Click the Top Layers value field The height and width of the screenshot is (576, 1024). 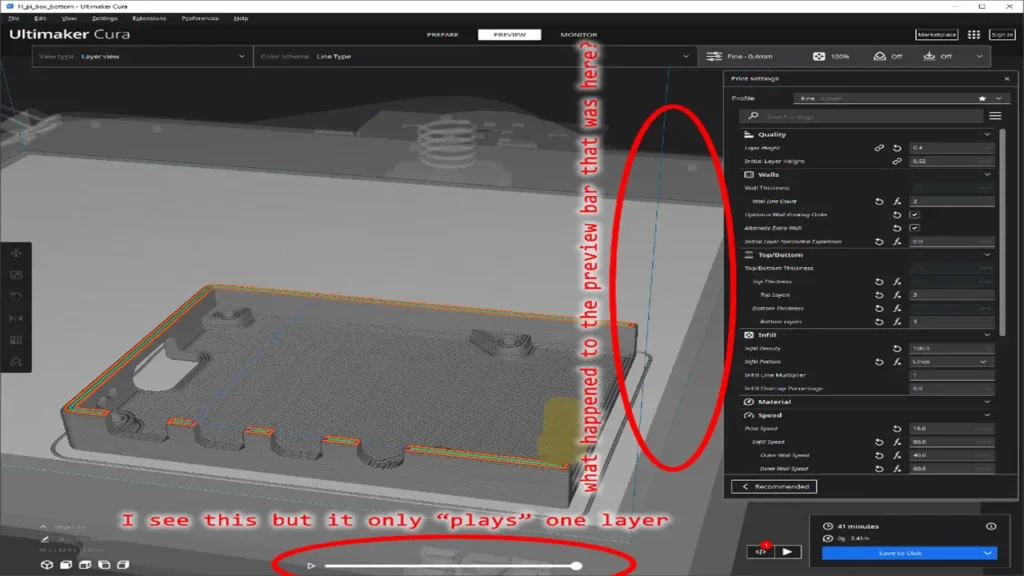click(x=952, y=295)
